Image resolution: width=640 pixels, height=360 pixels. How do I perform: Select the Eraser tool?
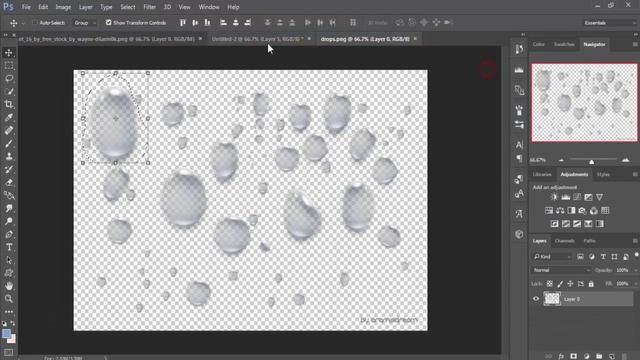[x=9, y=182]
